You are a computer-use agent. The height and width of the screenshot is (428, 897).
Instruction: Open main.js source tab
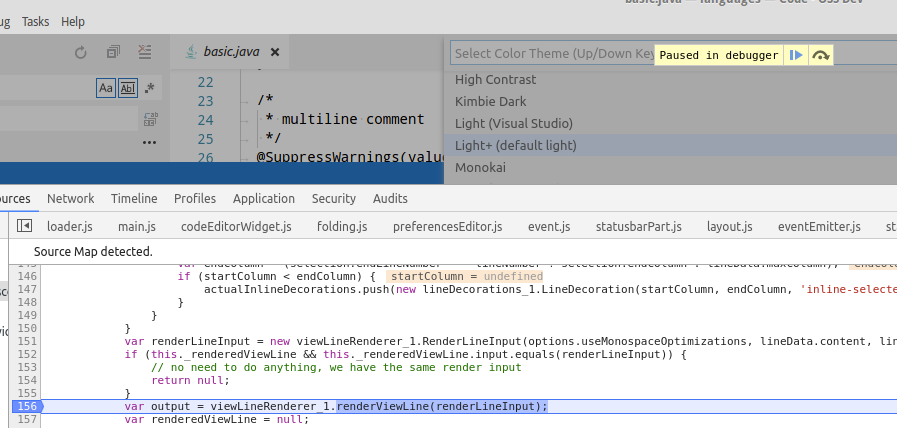click(137, 227)
